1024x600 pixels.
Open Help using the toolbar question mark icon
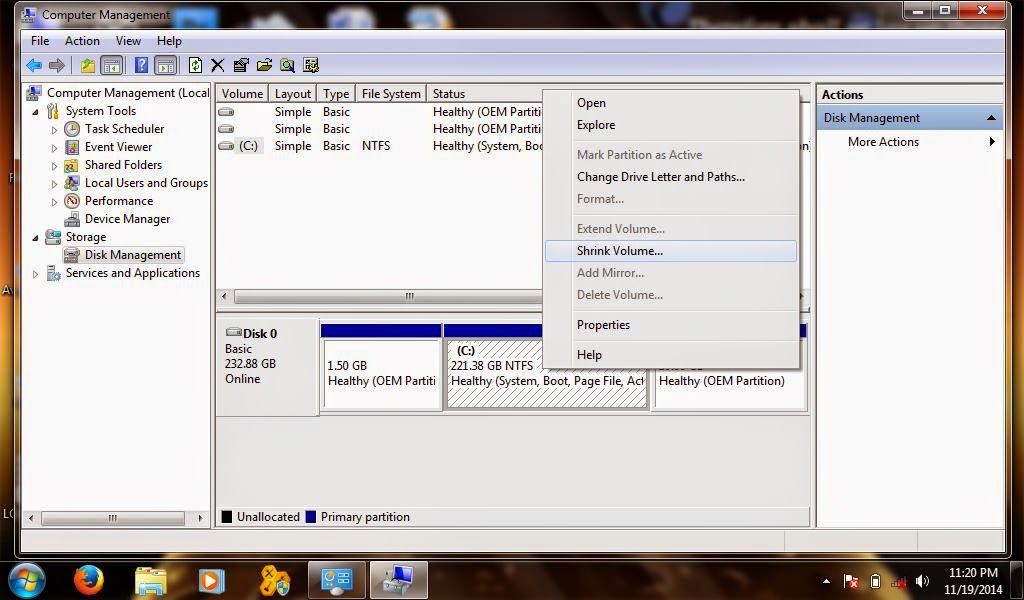coord(140,65)
